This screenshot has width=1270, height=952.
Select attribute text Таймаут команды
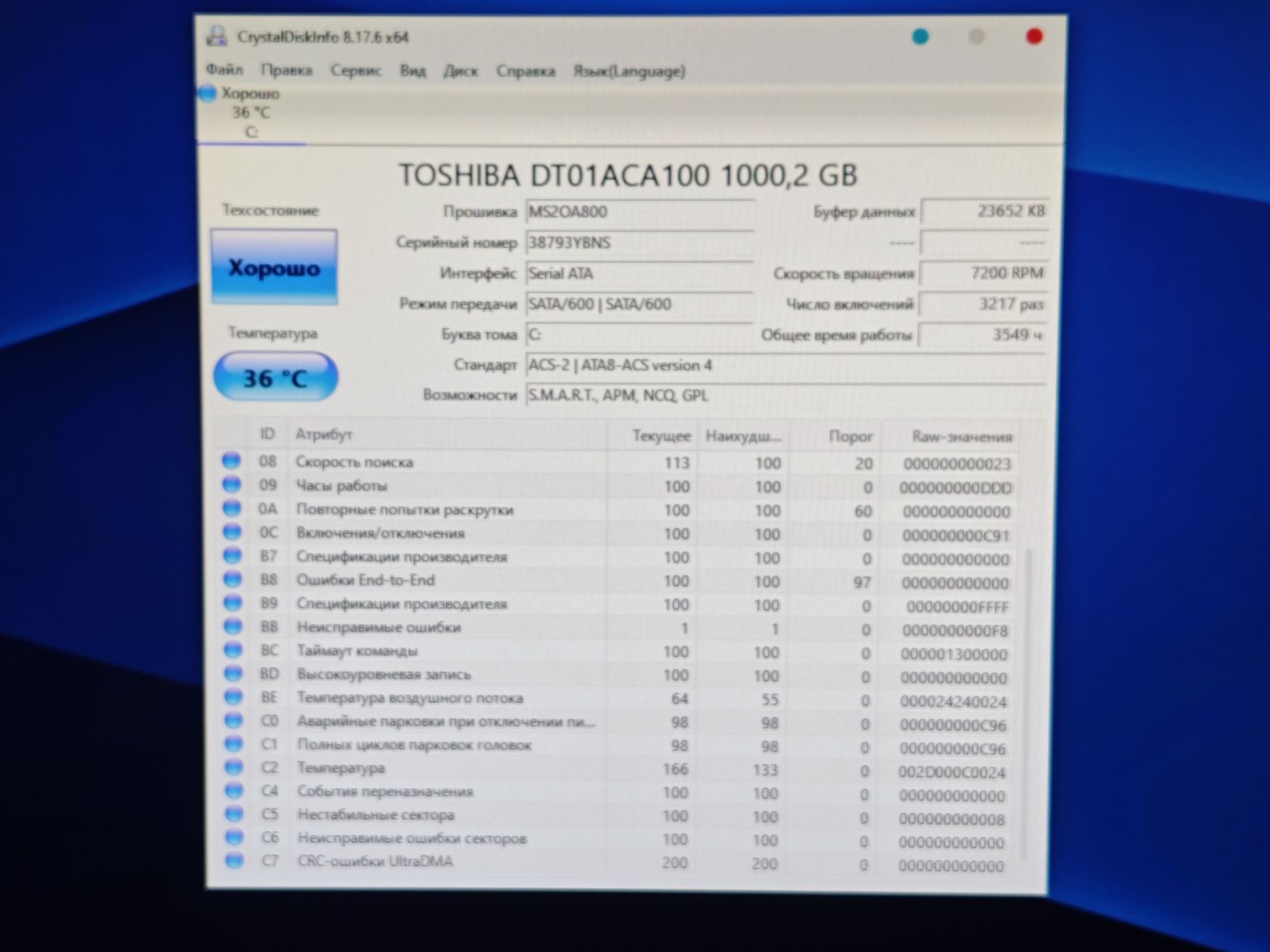pos(357,651)
